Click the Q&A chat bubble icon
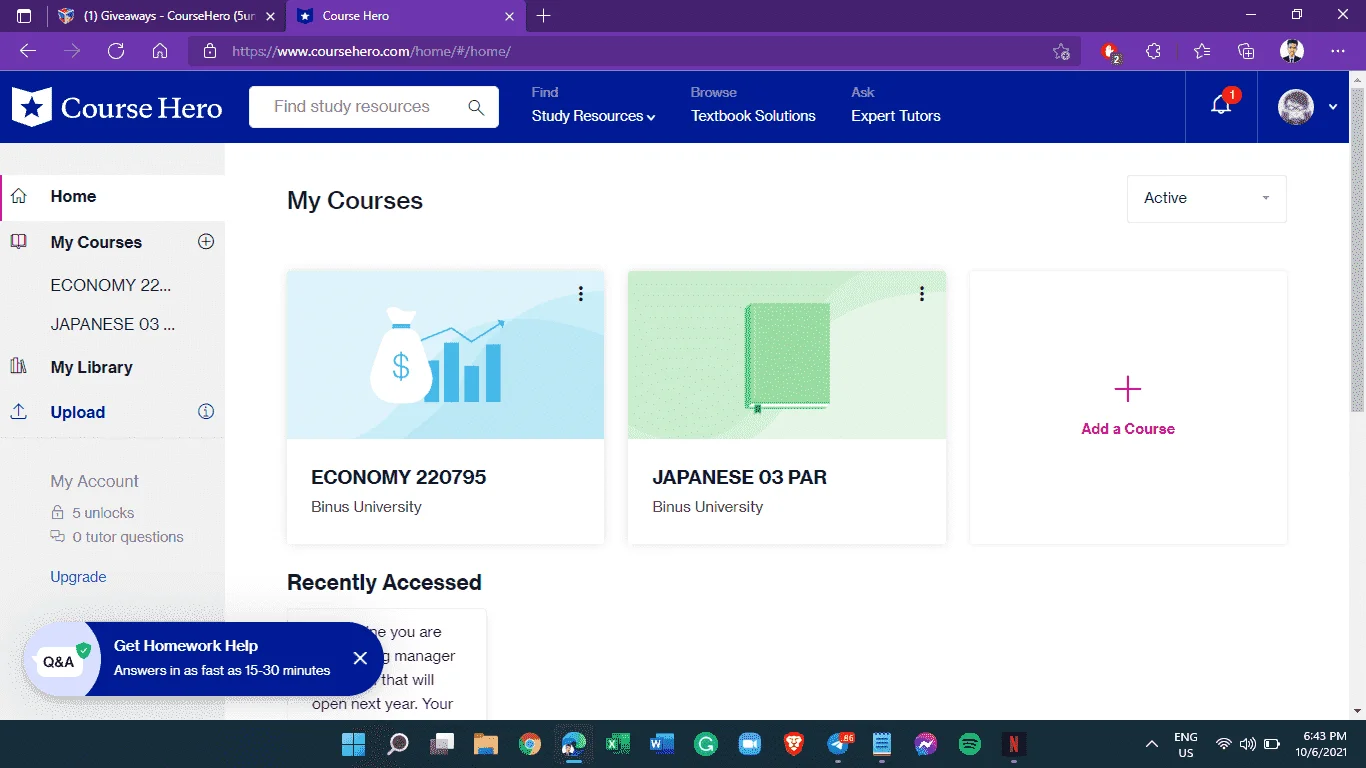 (x=61, y=660)
